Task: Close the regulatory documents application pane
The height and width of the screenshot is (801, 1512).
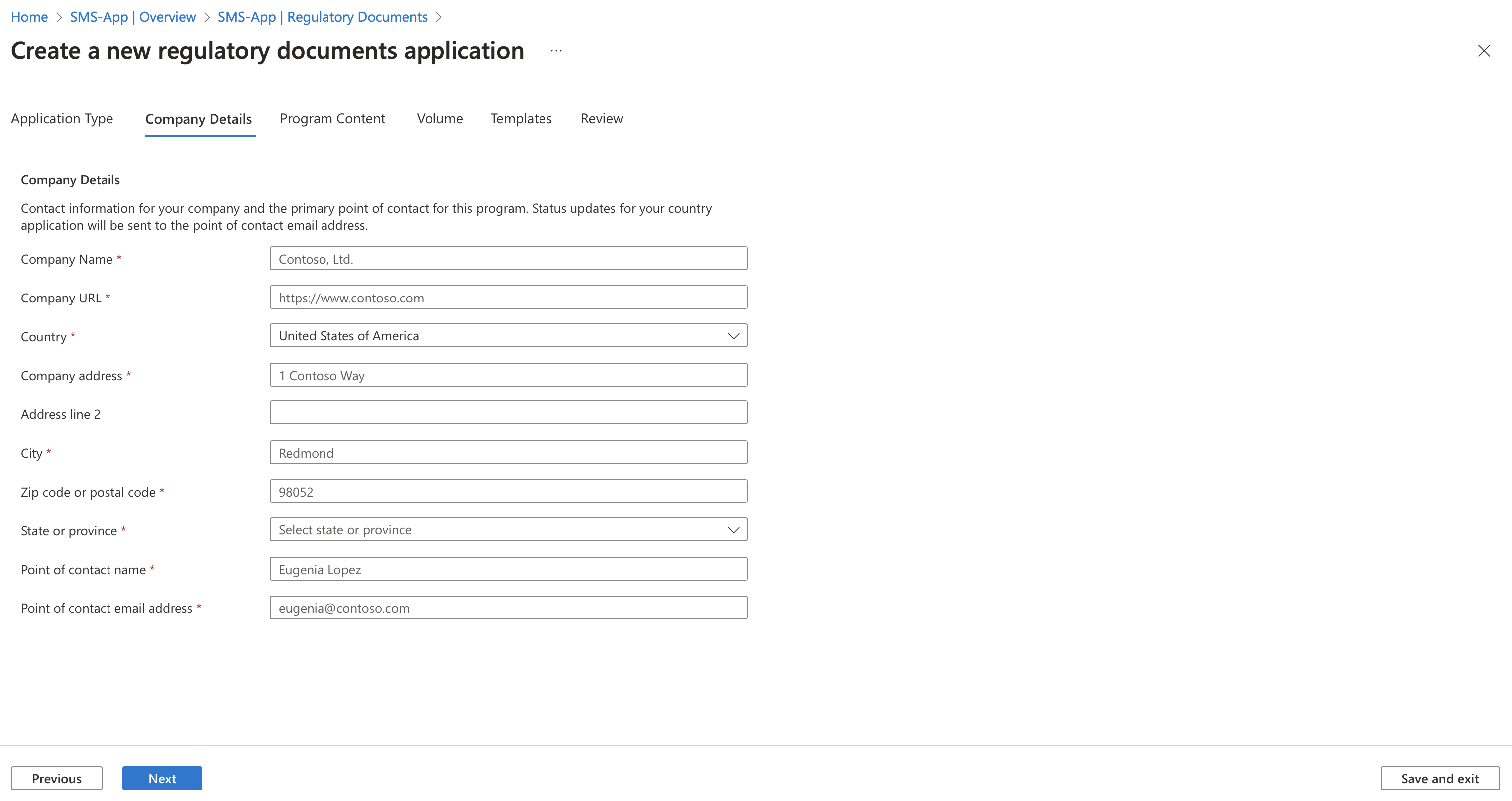Action: (x=1483, y=51)
